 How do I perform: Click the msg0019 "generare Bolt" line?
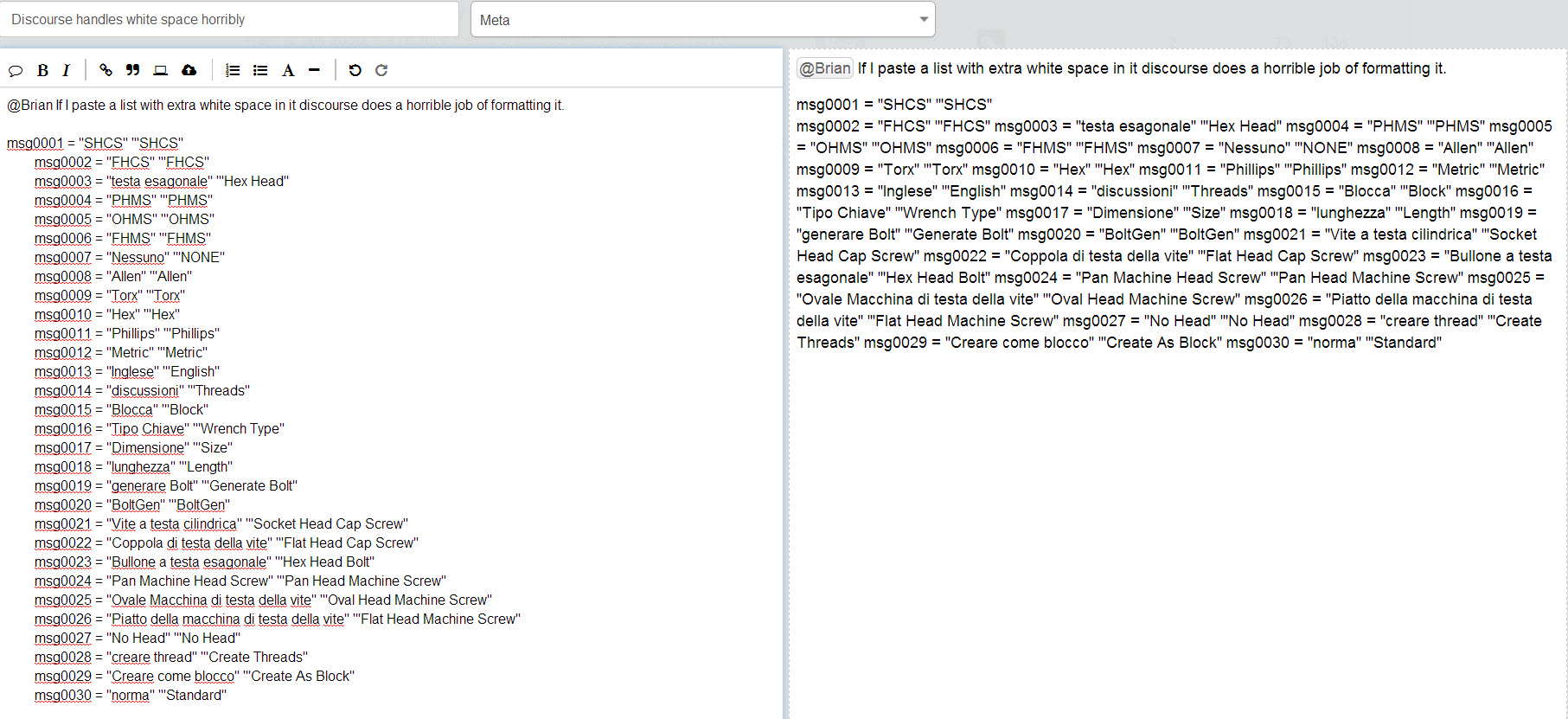click(166, 486)
